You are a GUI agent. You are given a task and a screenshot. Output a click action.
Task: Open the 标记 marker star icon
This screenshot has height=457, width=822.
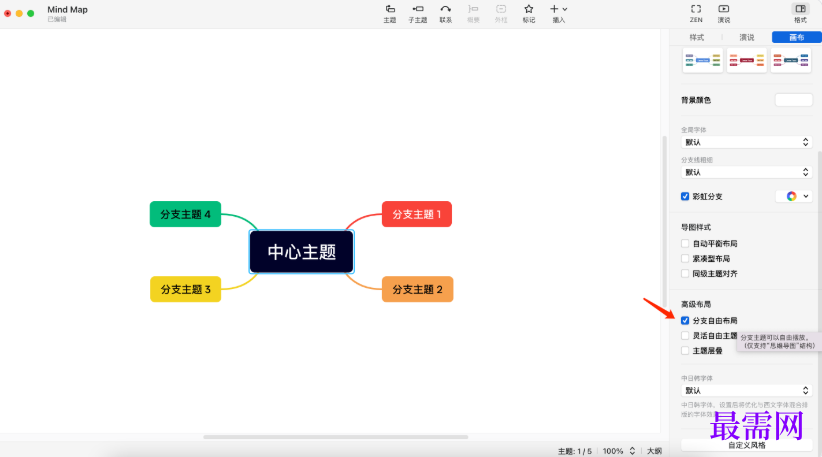[529, 9]
